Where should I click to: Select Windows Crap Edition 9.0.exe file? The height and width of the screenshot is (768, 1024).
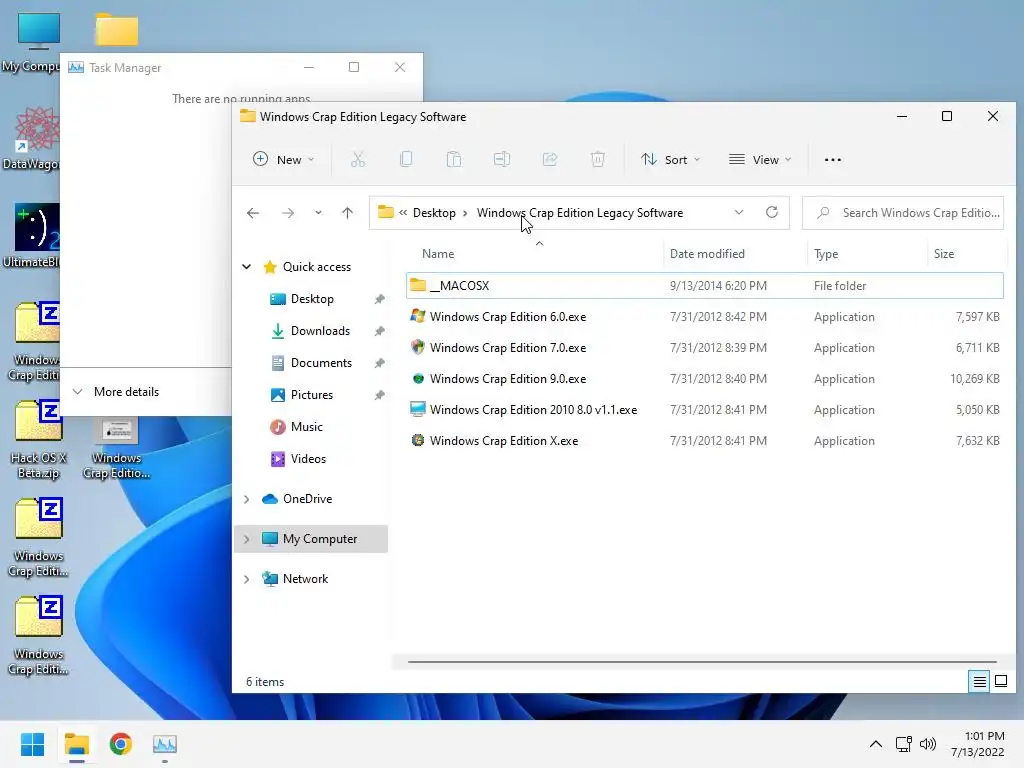coord(705,379)
